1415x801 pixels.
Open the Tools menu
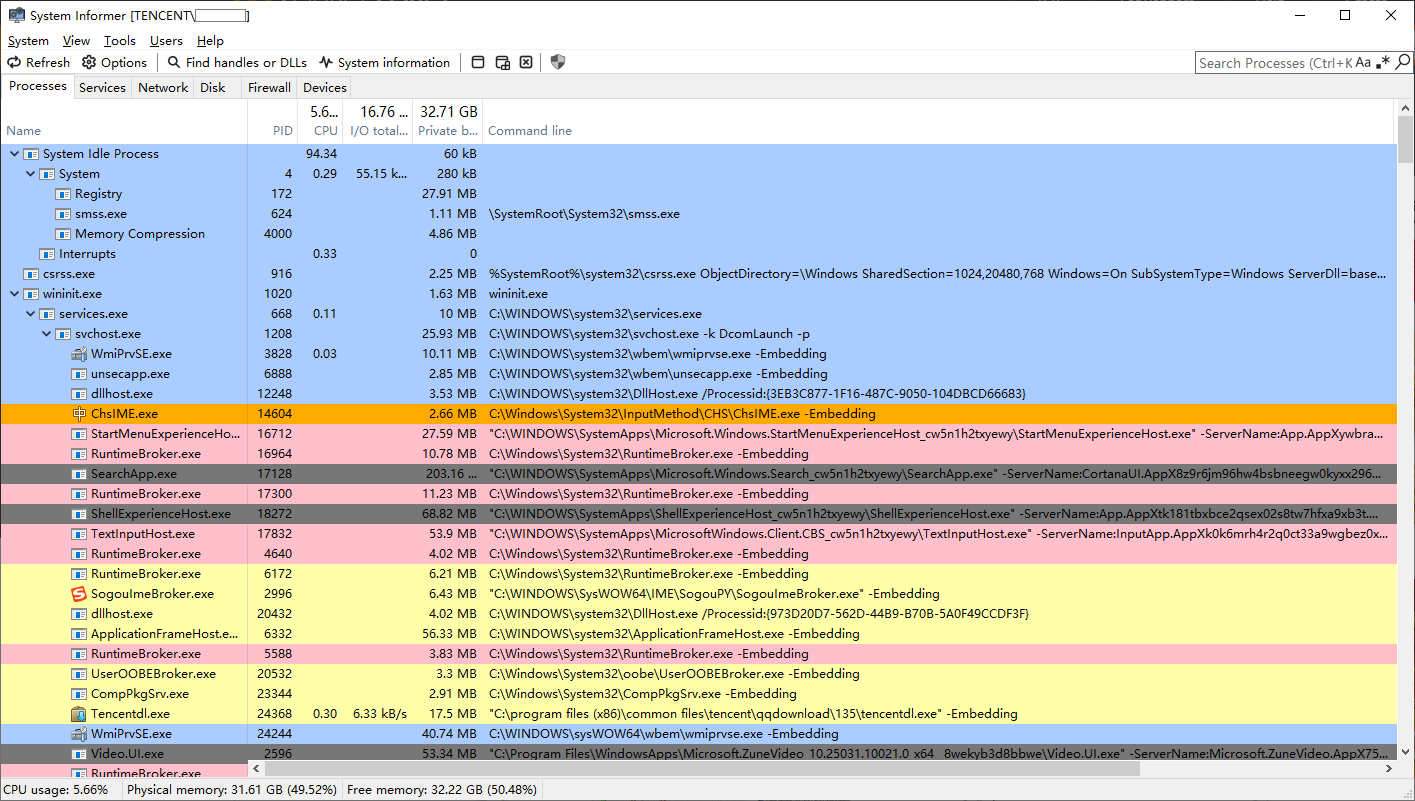tap(120, 41)
